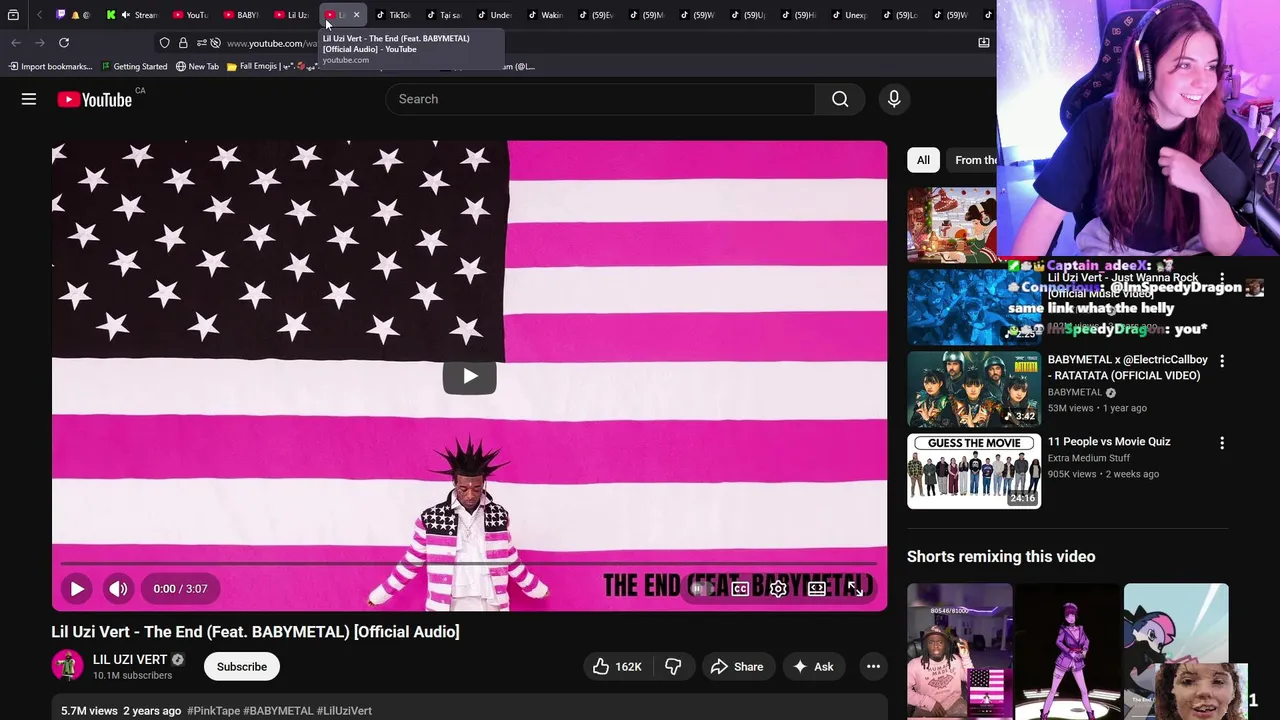
Task: Open browser sidebar/reader icon at toolbar right
Action: (x=984, y=43)
